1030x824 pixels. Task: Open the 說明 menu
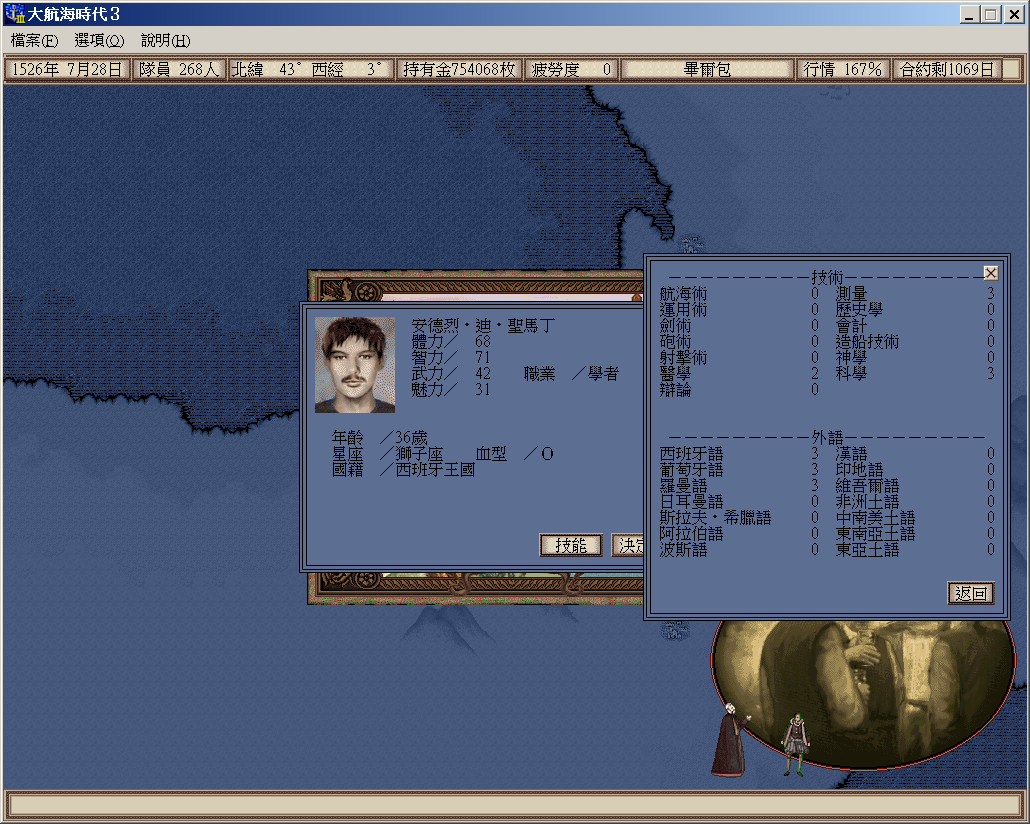tap(165, 41)
